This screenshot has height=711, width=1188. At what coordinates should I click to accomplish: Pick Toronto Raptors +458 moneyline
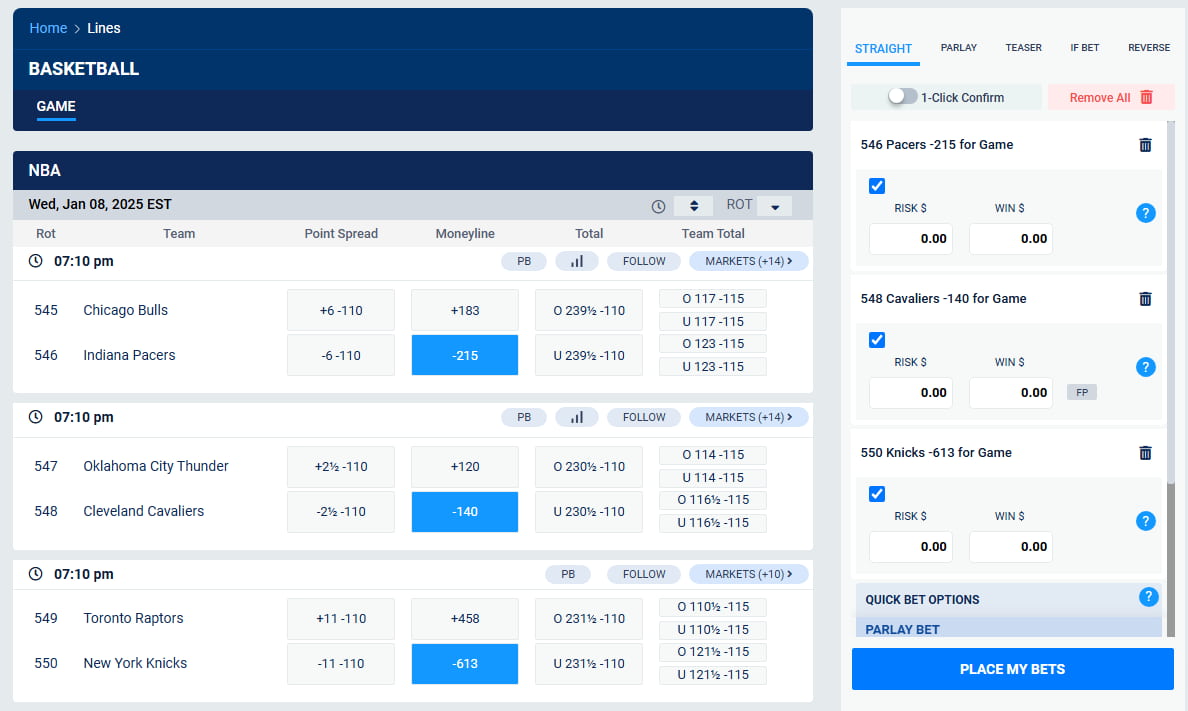click(x=464, y=619)
